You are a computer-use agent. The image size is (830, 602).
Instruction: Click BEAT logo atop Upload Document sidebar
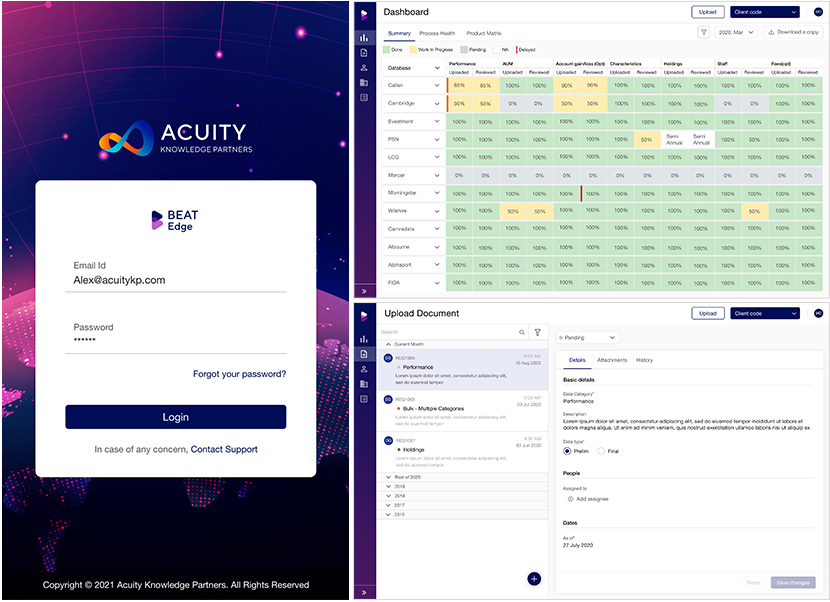[x=364, y=316]
